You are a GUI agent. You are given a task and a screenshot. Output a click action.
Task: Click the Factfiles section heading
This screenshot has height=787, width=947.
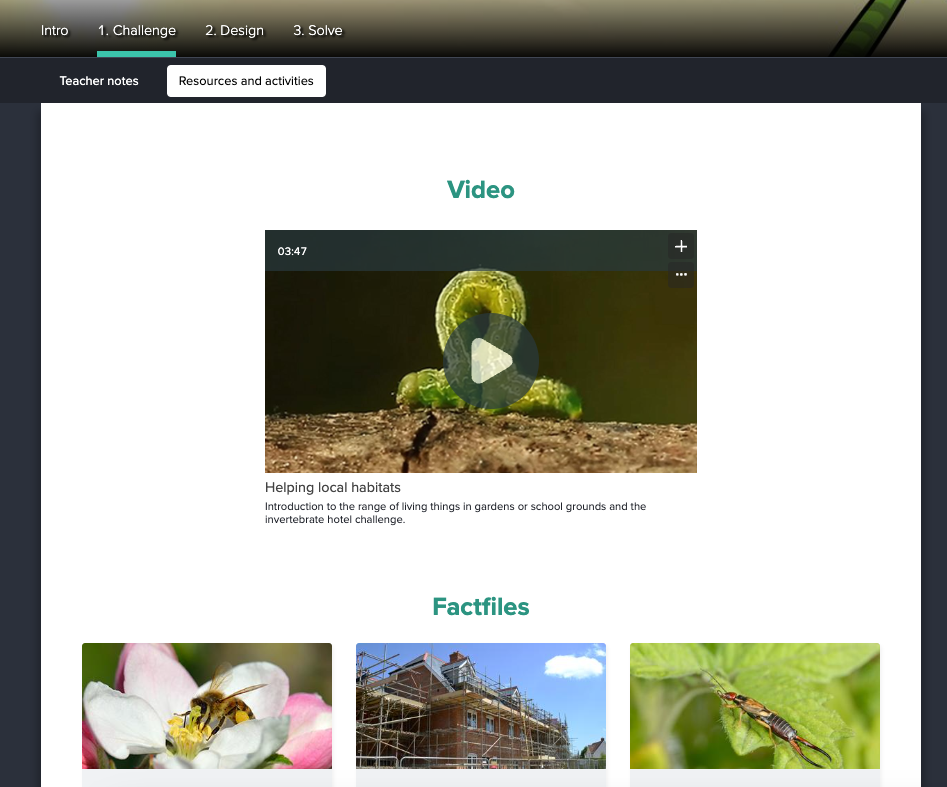point(481,607)
